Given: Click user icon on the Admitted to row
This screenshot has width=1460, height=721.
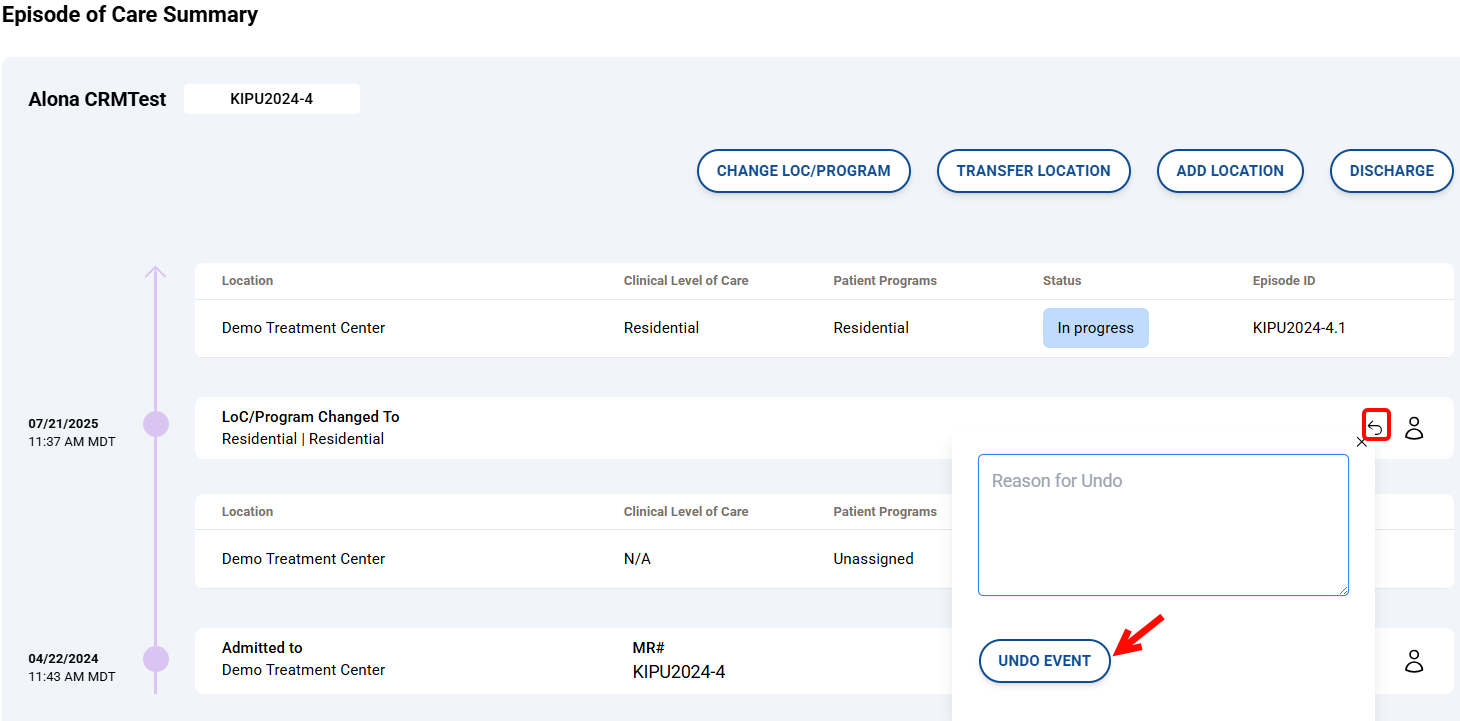Looking at the screenshot, I should point(1414,661).
